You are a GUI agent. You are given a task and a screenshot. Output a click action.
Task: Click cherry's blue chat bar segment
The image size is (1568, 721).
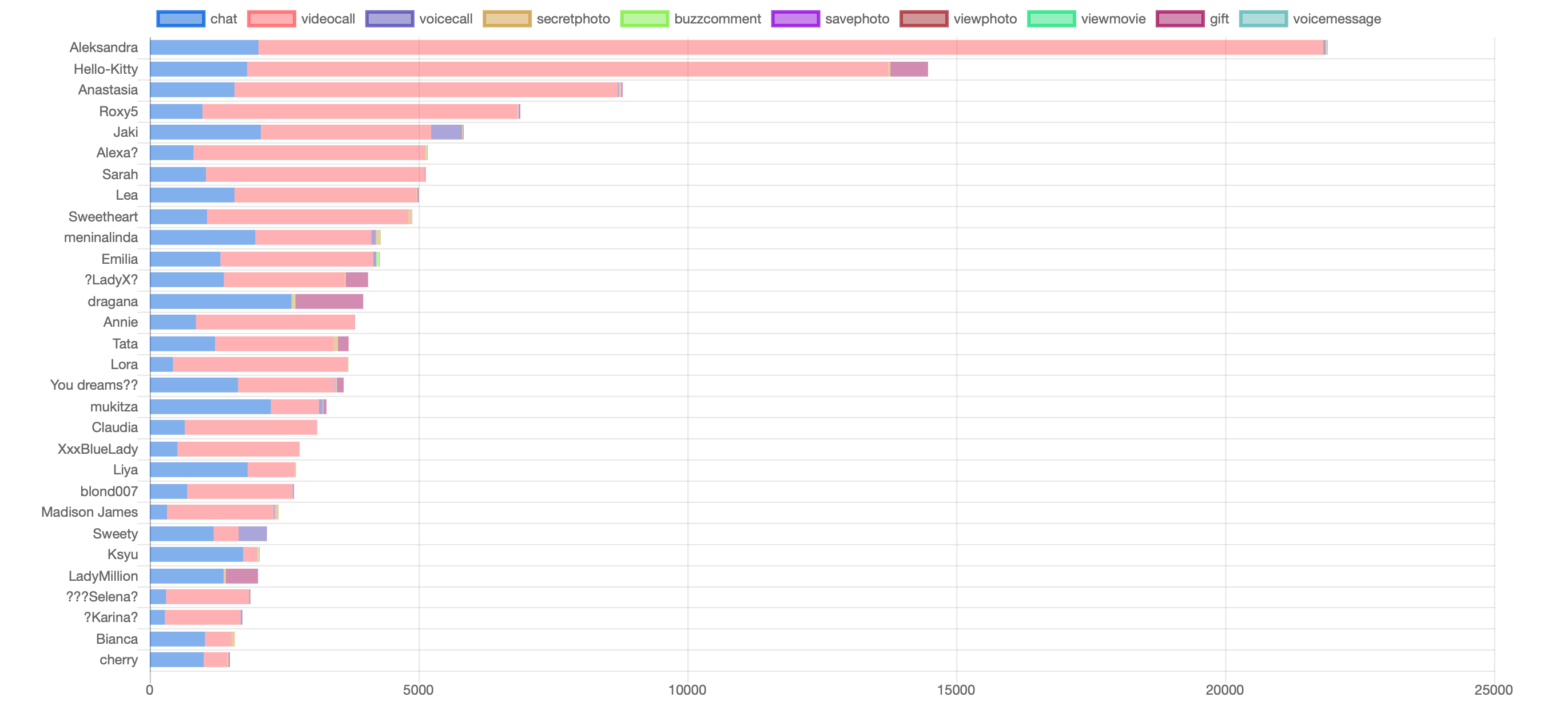(x=177, y=660)
